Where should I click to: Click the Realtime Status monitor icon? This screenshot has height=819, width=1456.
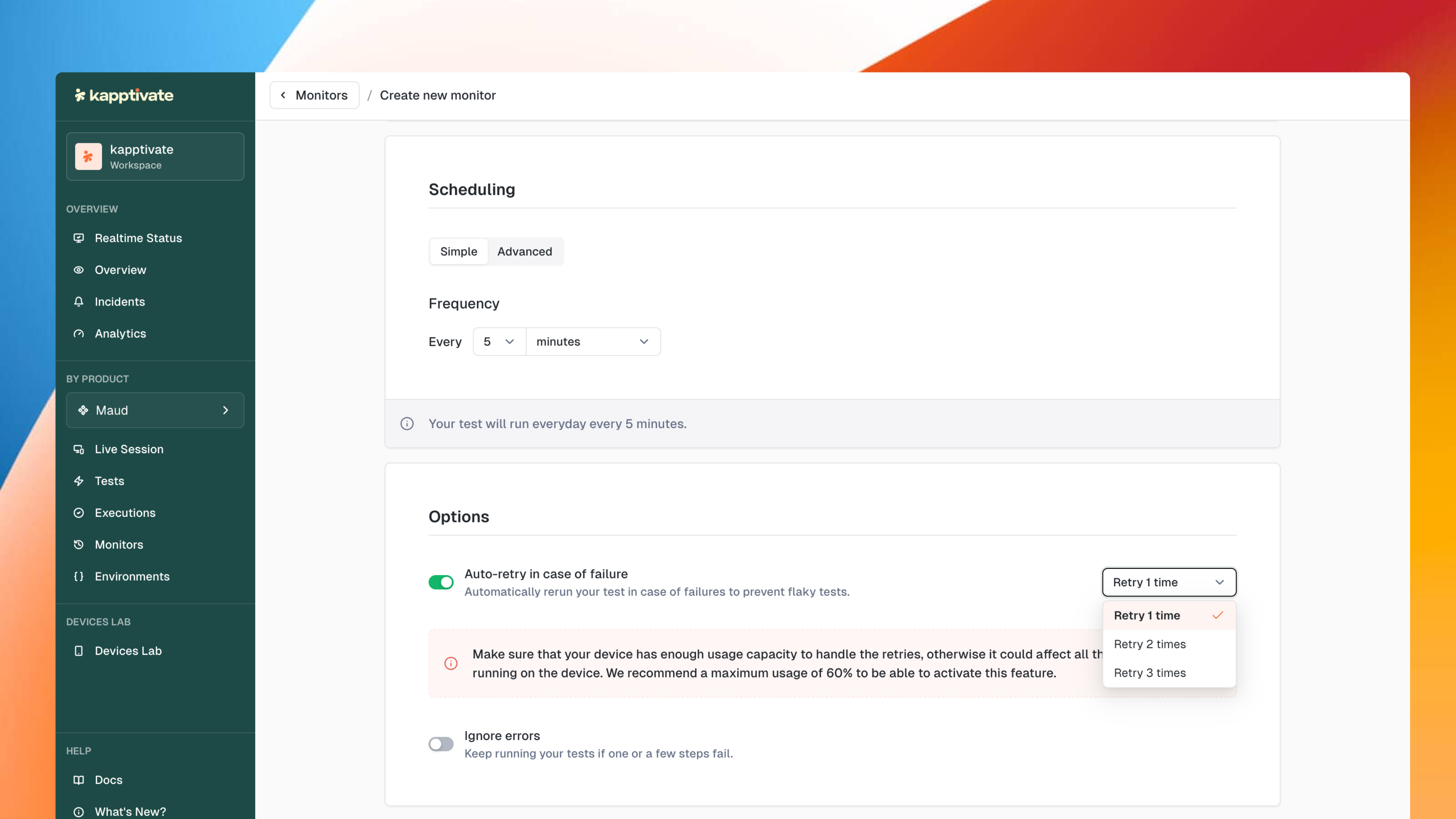tap(78, 238)
